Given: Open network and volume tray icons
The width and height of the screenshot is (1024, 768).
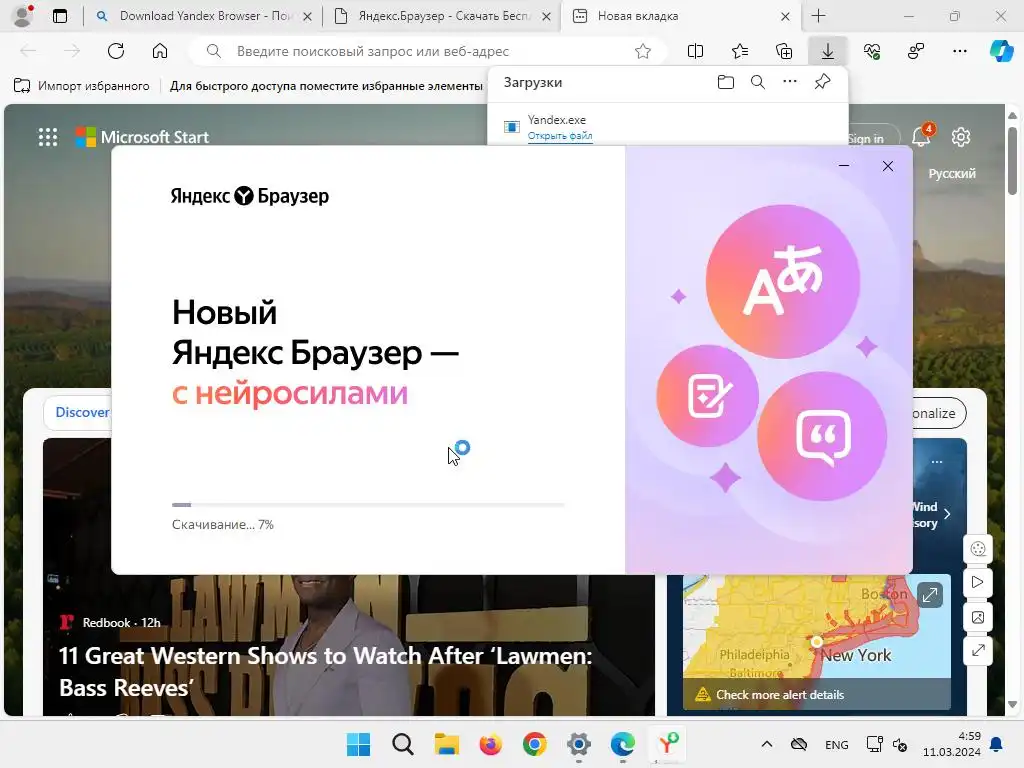Looking at the screenshot, I should click(886, 744).
